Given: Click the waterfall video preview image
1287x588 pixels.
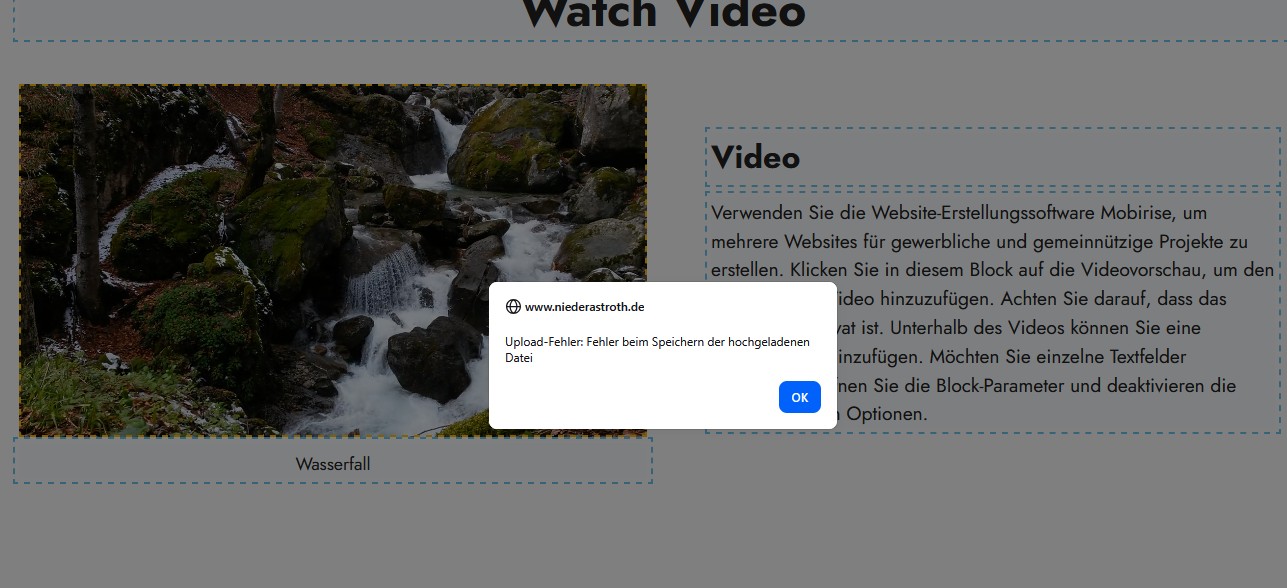Looking at the screenshot, I should (x=333, y=260).
